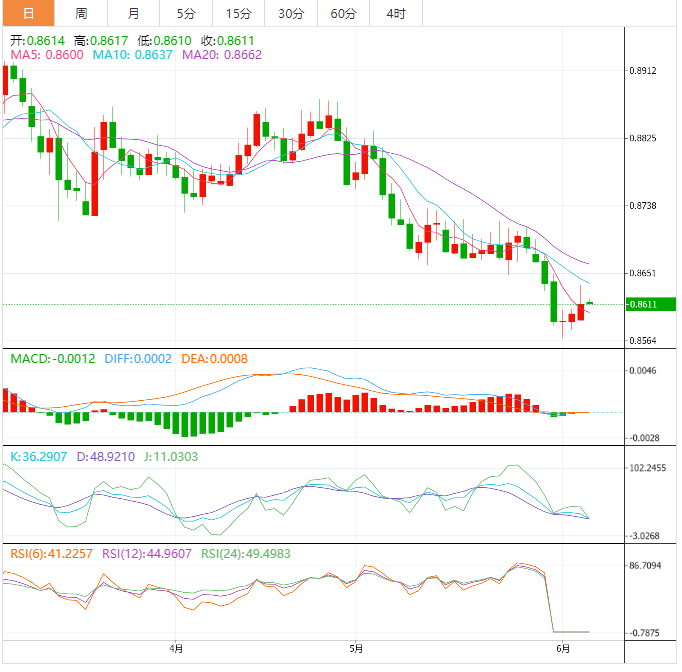Select the 60分 timeframe tab

tap(343, 13)
